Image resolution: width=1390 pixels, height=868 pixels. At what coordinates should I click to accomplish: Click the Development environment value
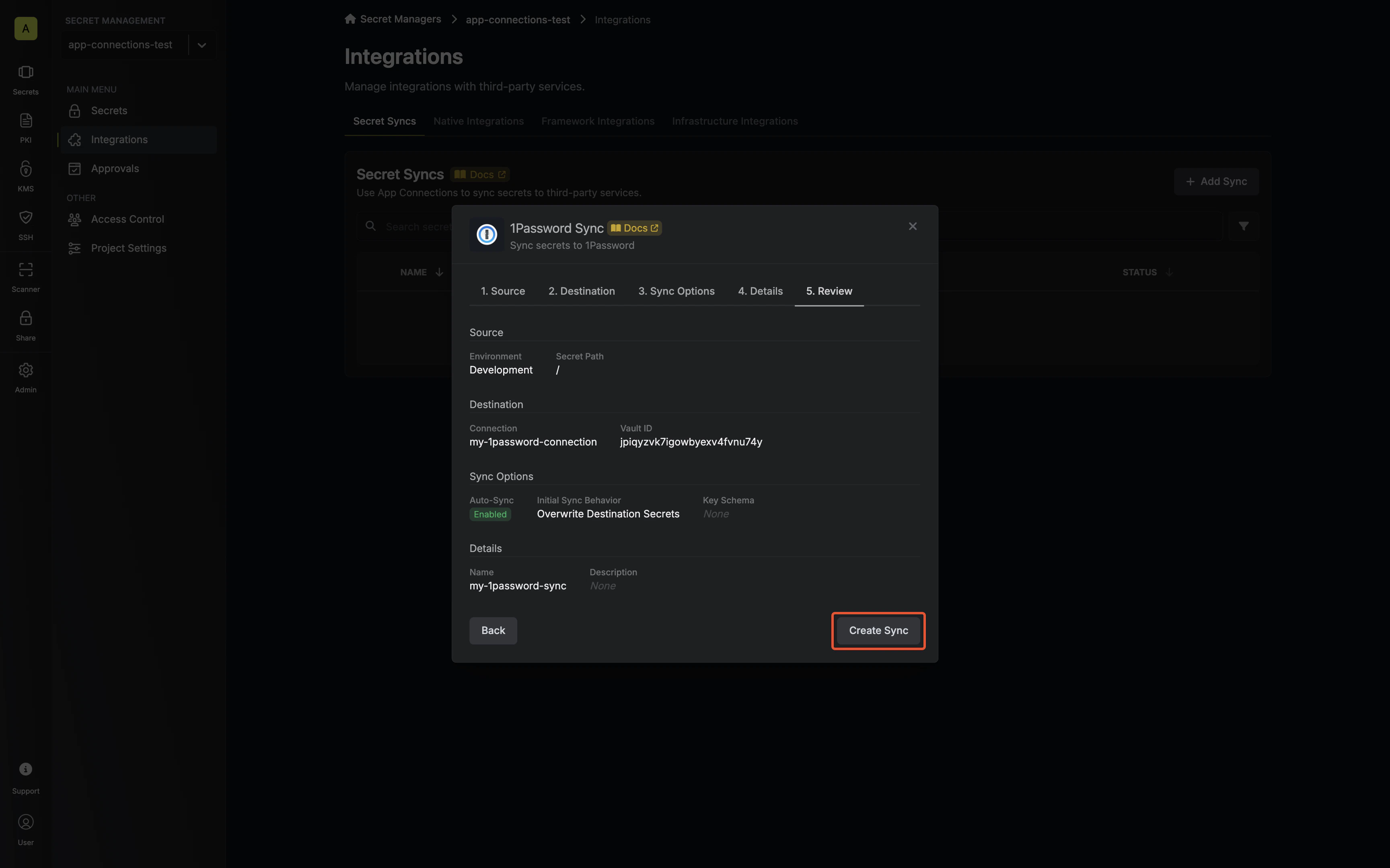[501, 370]
